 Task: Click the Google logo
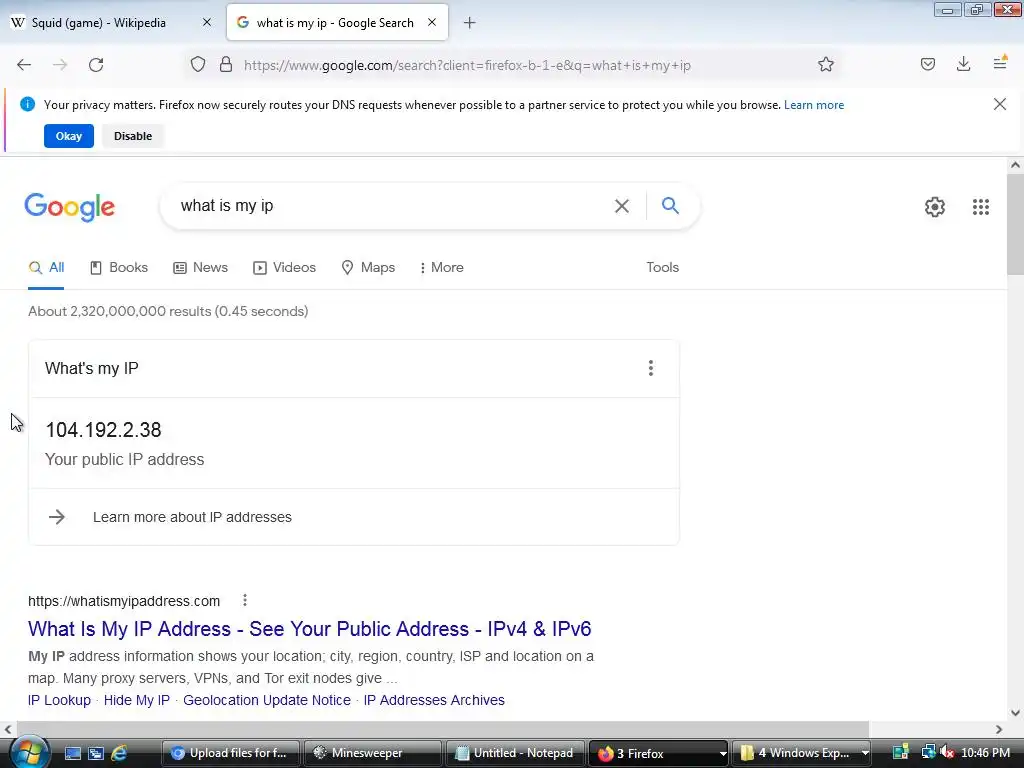[70, 207]
